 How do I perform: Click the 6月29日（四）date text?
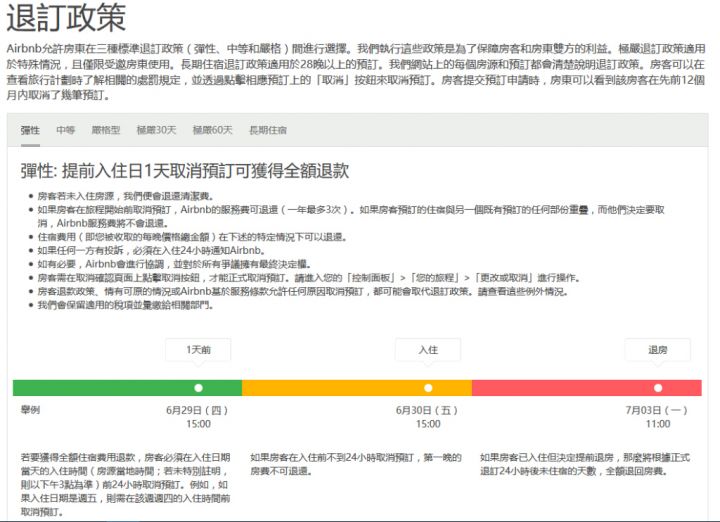[198, 410]
